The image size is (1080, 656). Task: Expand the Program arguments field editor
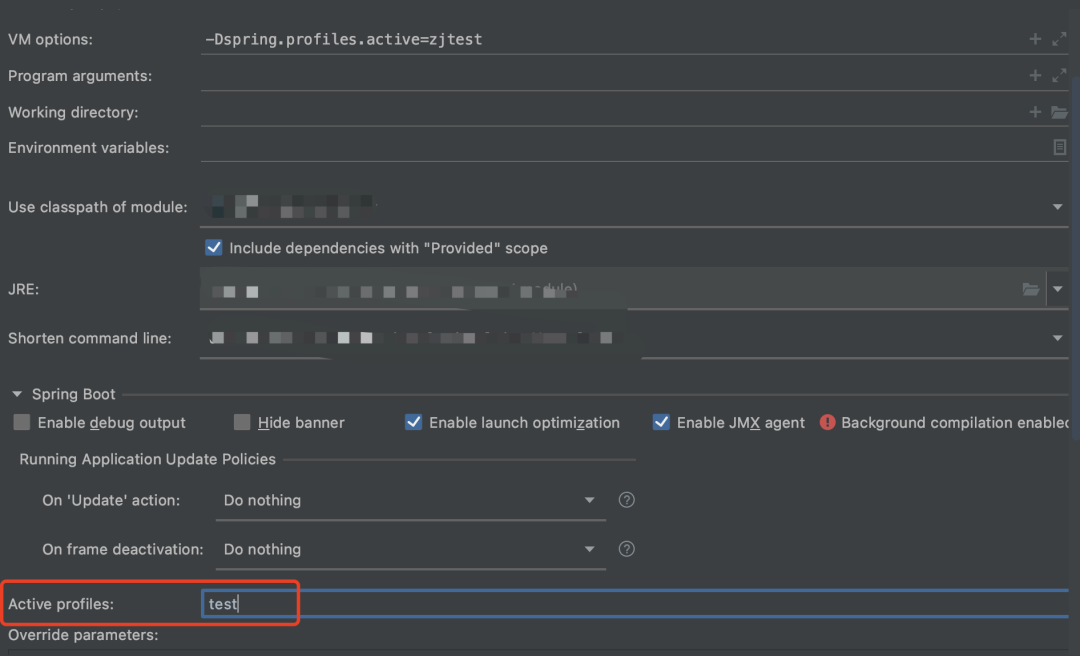pyautogui.click(x=1059, y=75)
